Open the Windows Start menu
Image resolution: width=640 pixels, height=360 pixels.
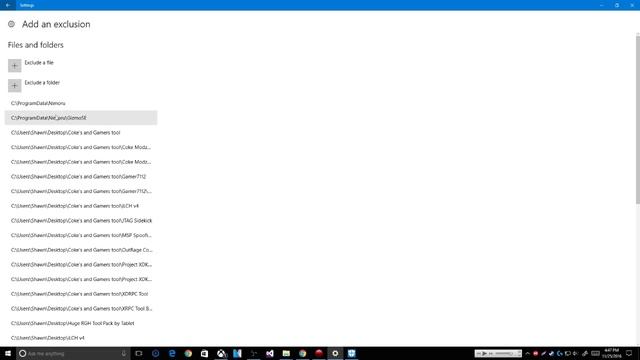click(8, 353)
